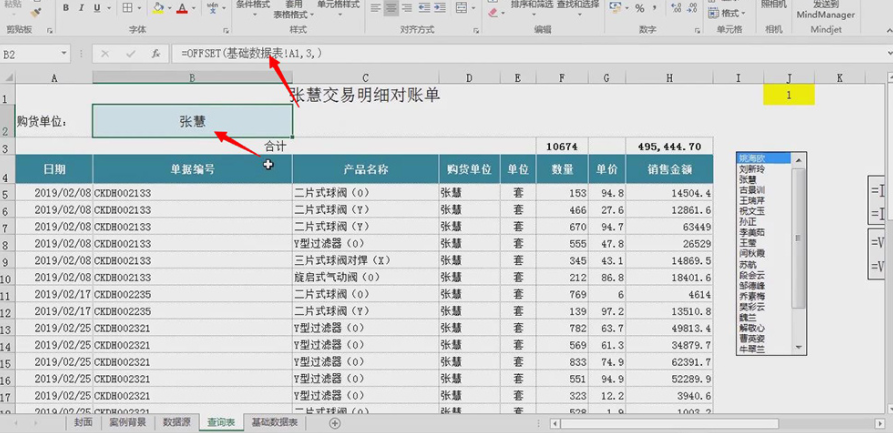Apply red font color button
The height and width of the screenshot is (433, 893).
[182, 8]
